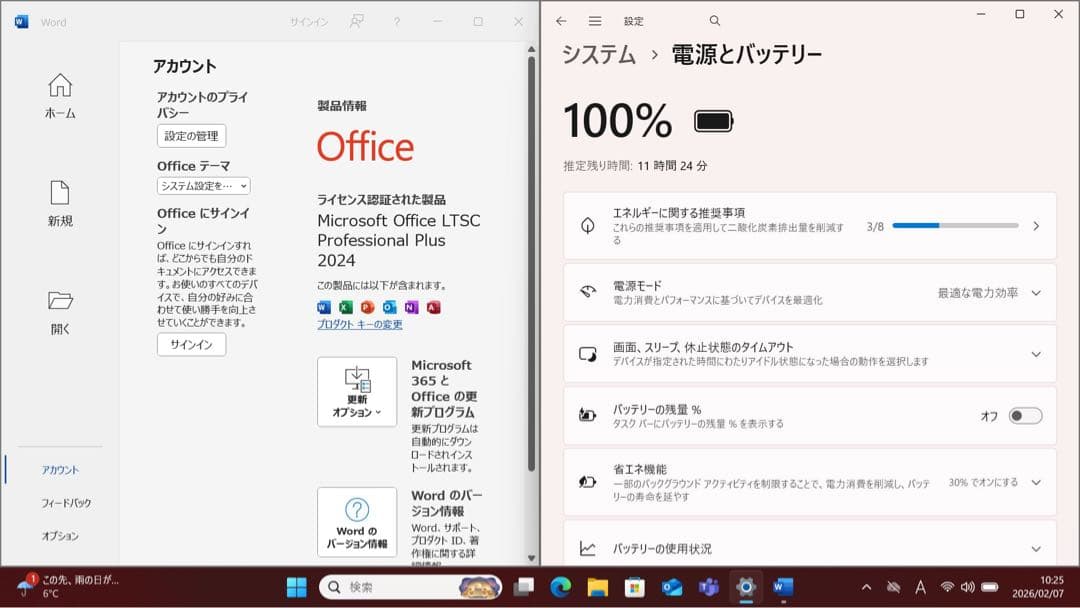Open Outlook from the taskbar
Screen dimensions: 1080x608
[672, 587]
